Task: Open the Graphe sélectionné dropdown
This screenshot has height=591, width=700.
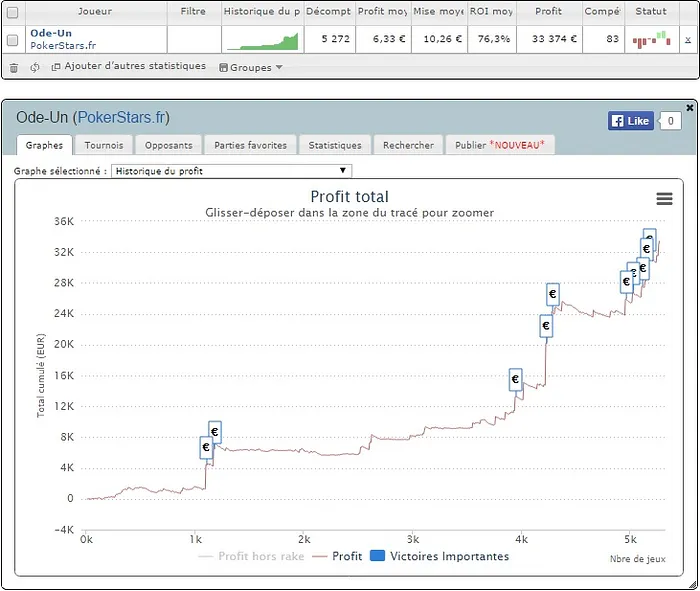Action: pyautogui.click(x=231, y=171)
